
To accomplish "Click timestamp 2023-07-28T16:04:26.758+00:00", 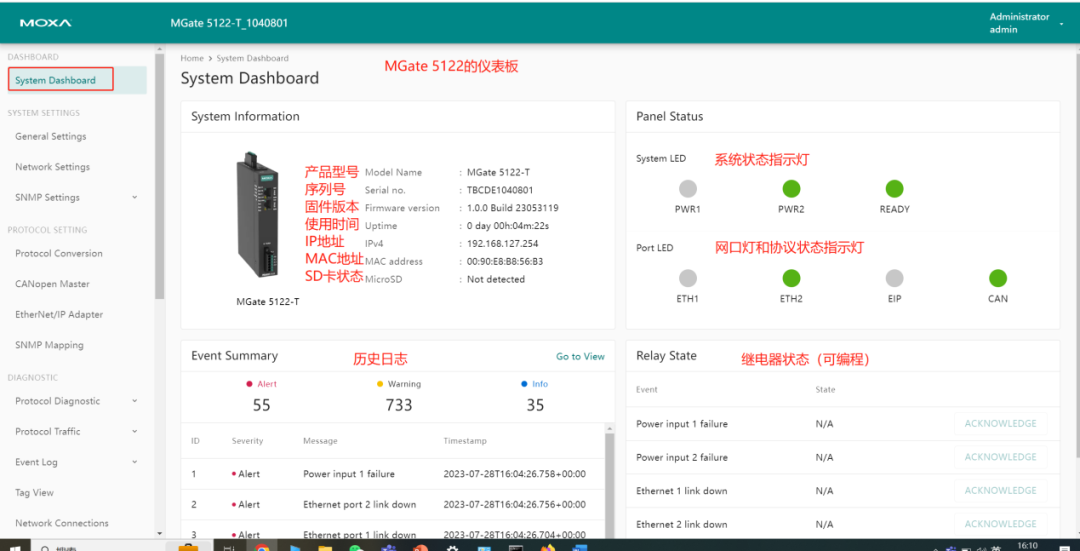I will (x=515, y=474).
